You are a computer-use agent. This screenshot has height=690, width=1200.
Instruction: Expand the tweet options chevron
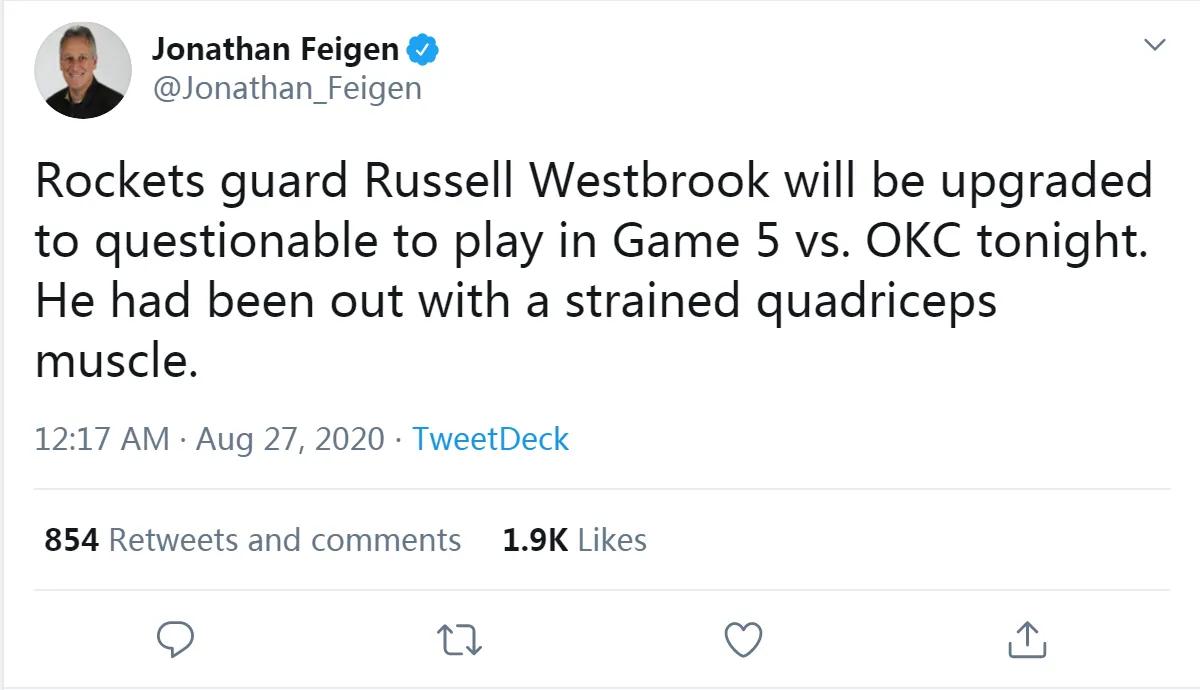(1155, 45)
